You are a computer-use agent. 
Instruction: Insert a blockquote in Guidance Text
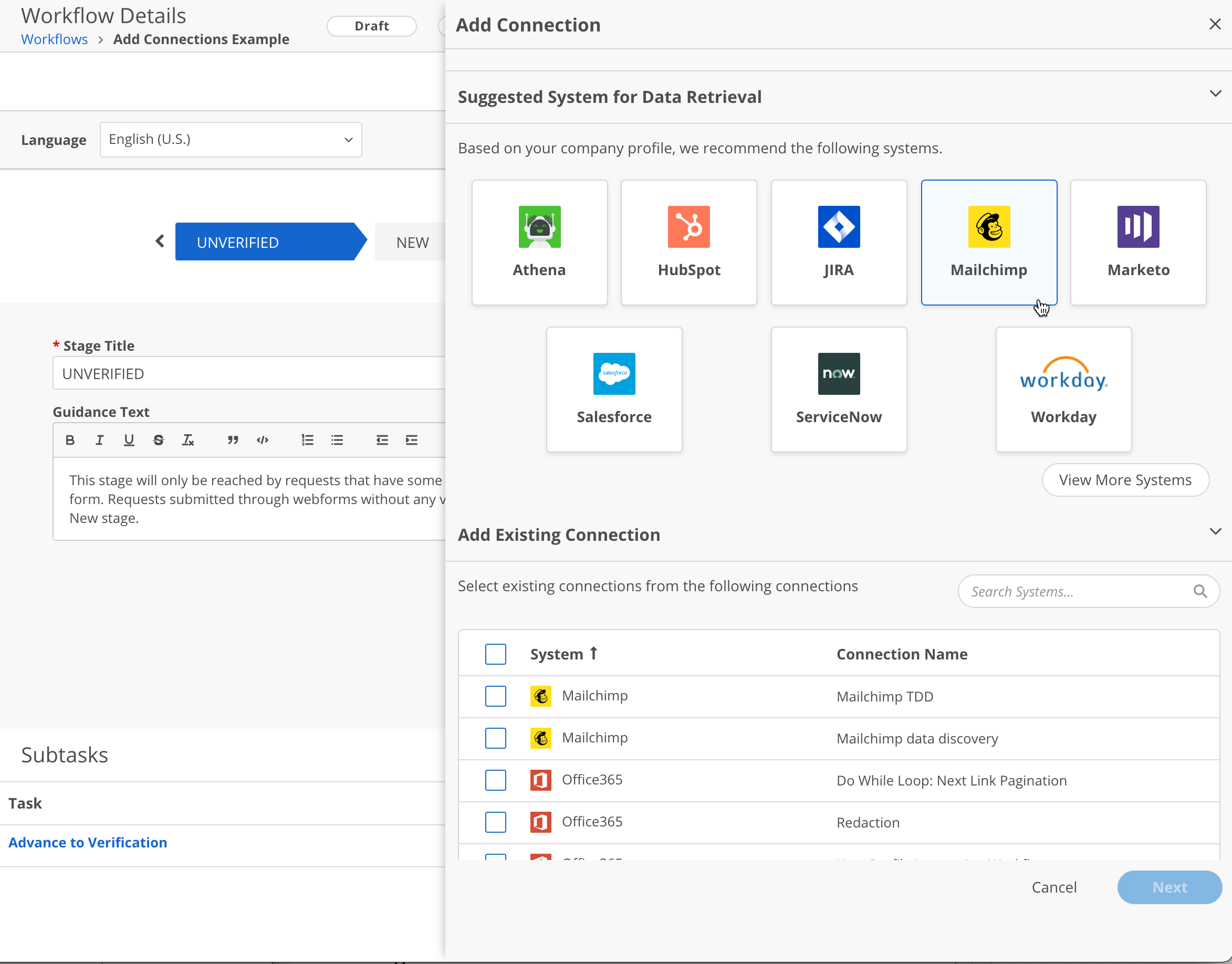(233, 440)
